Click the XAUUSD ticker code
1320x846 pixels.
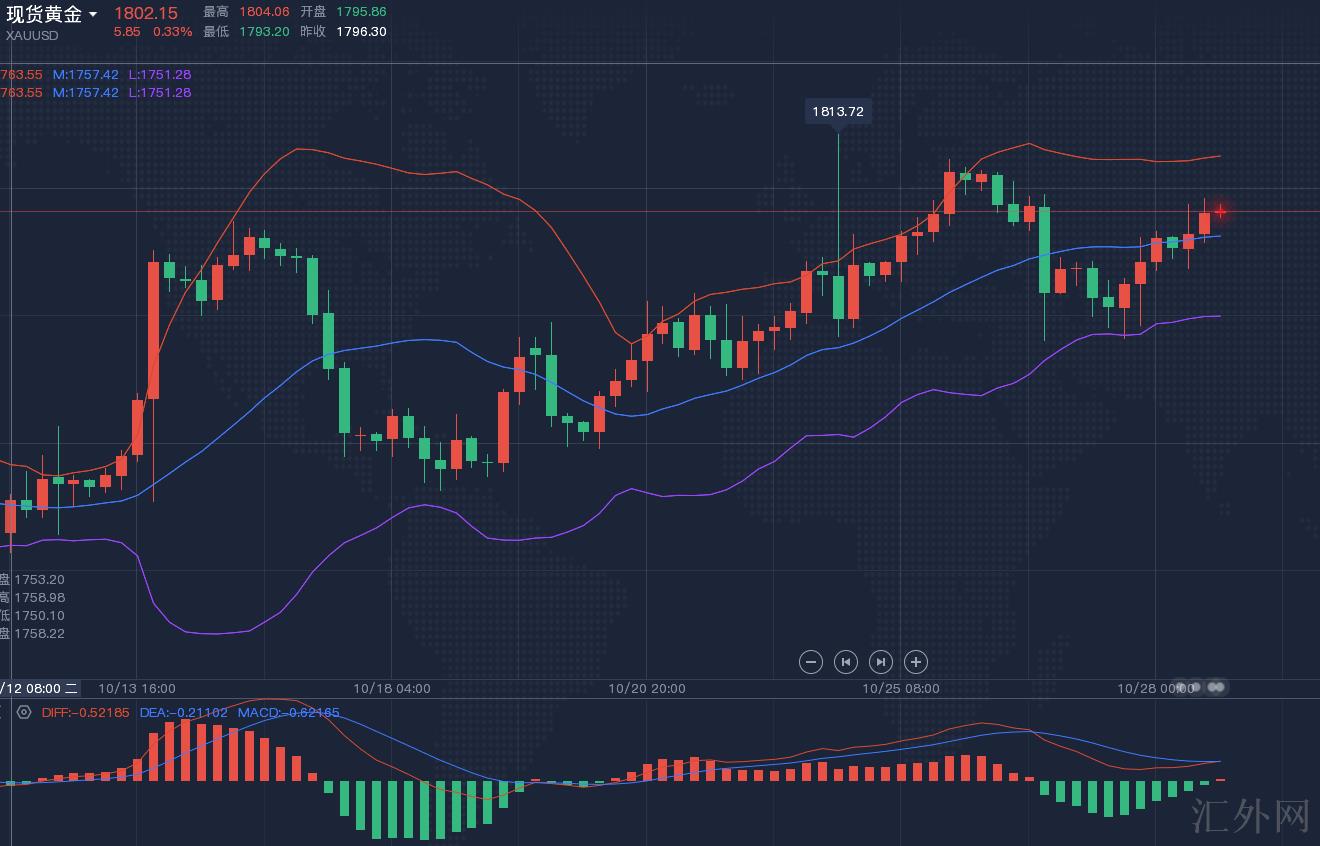tap(32, 36)
